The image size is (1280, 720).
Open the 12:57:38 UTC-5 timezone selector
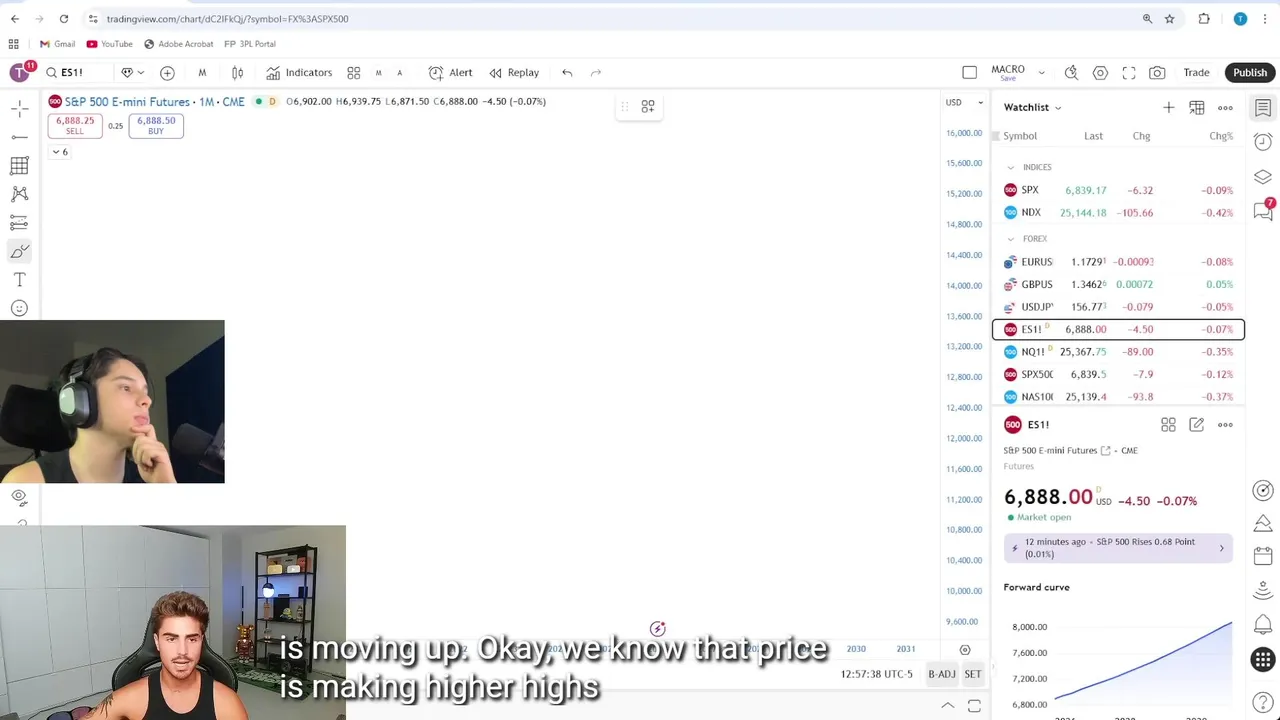click(x=876, y=674)
